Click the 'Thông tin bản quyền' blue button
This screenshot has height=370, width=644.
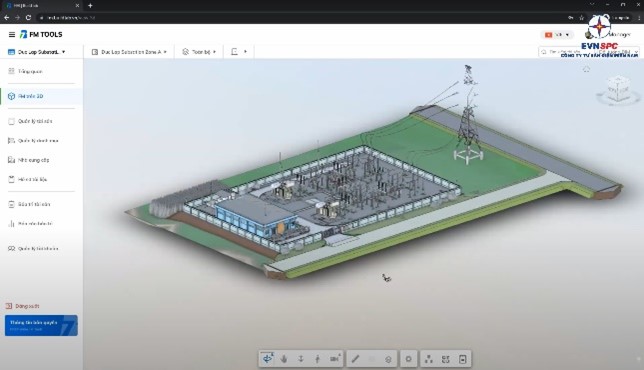click(x=41, y=325)
